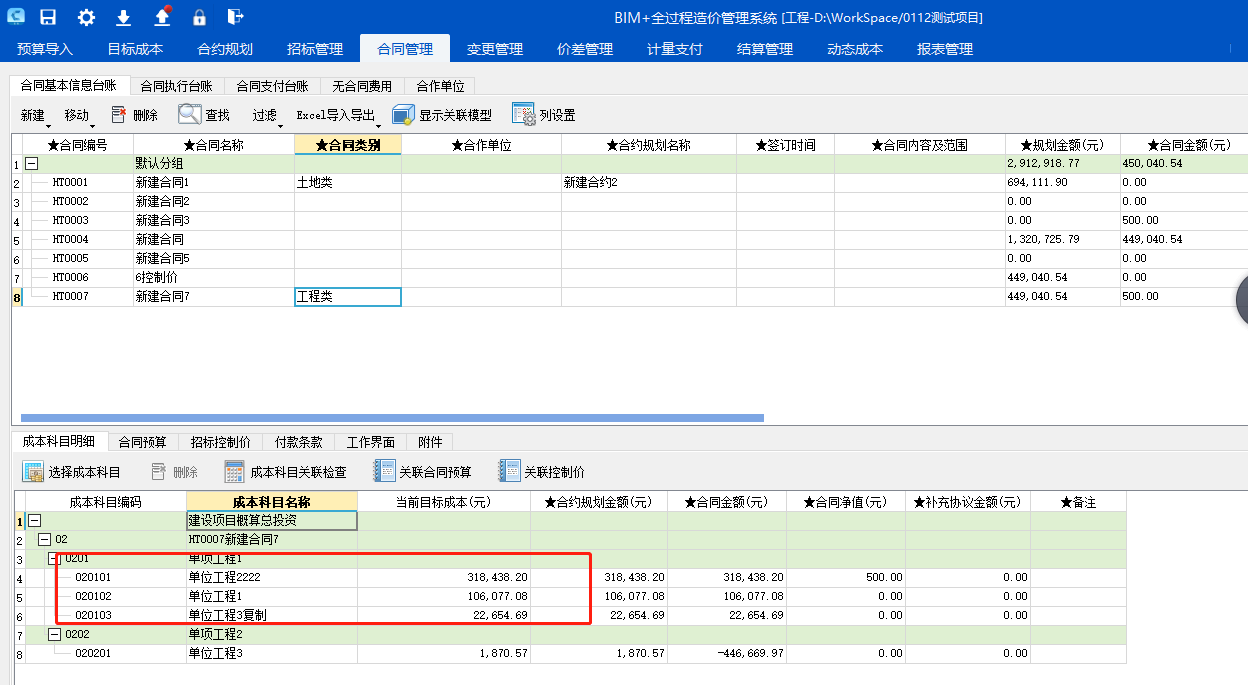Click the 选择成本科目 button label

85,472
